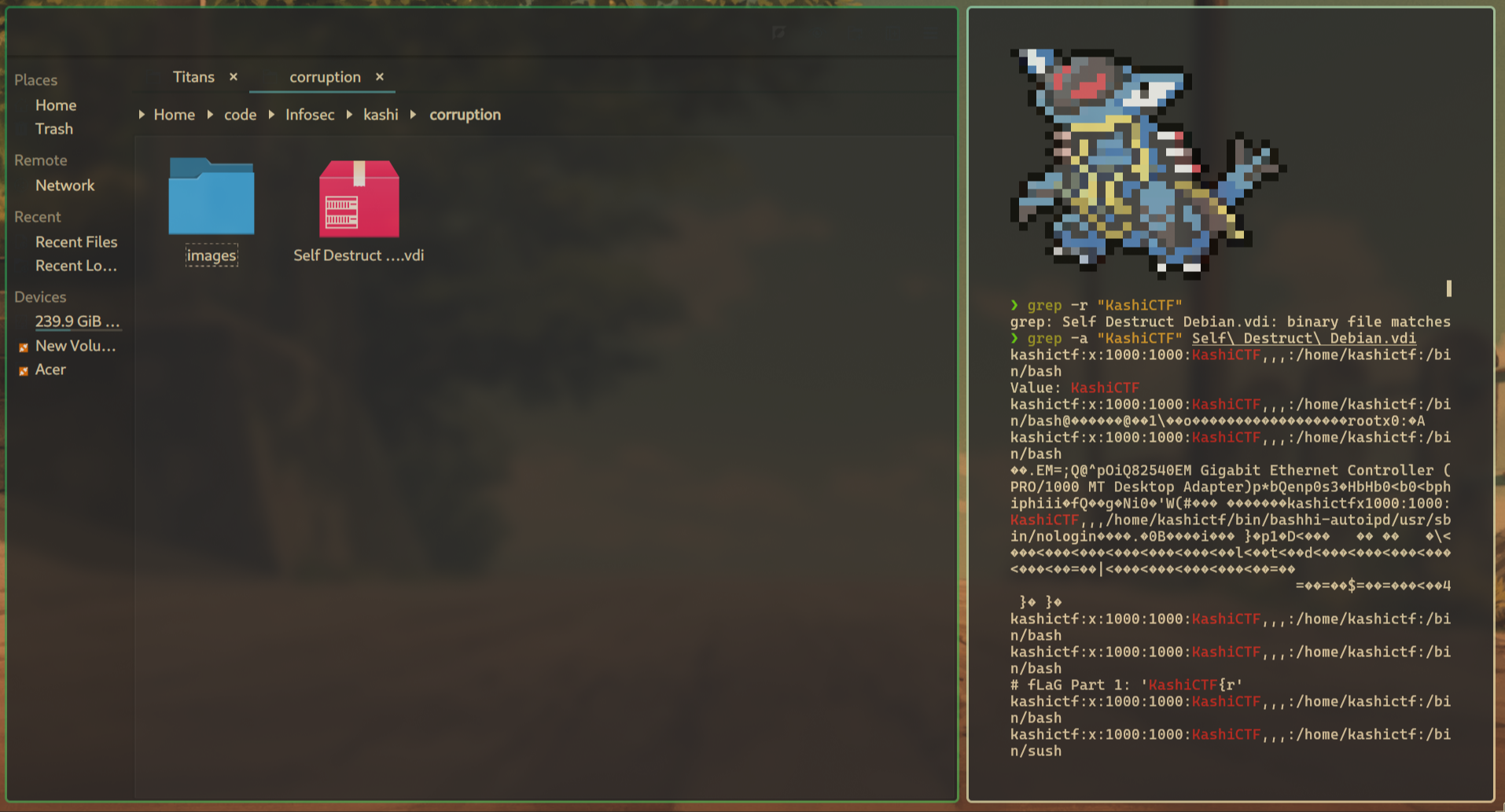Expand arrow before kashi breadcrumb
This screenshot has height=812, width=1505.
coord(349,115)
